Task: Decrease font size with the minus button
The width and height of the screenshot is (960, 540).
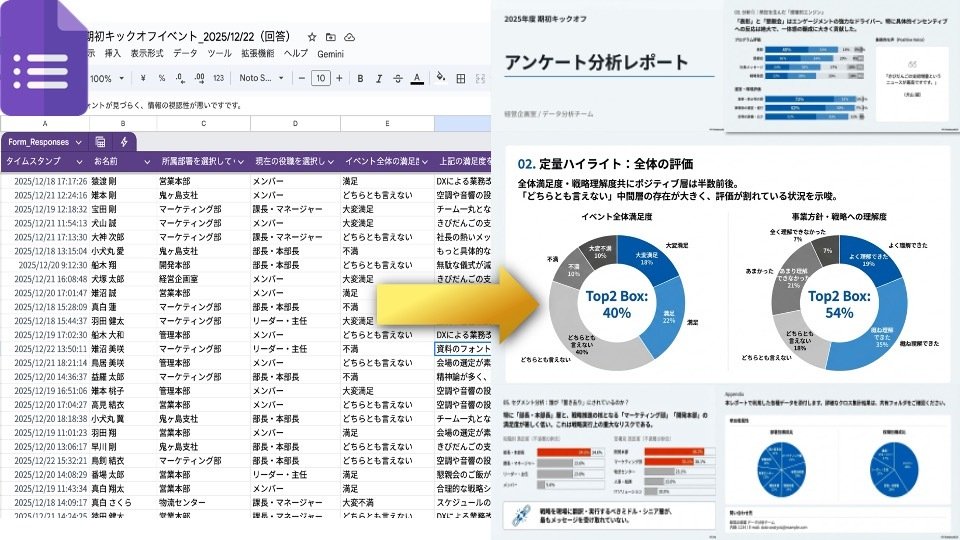Action: pos(301,78)
